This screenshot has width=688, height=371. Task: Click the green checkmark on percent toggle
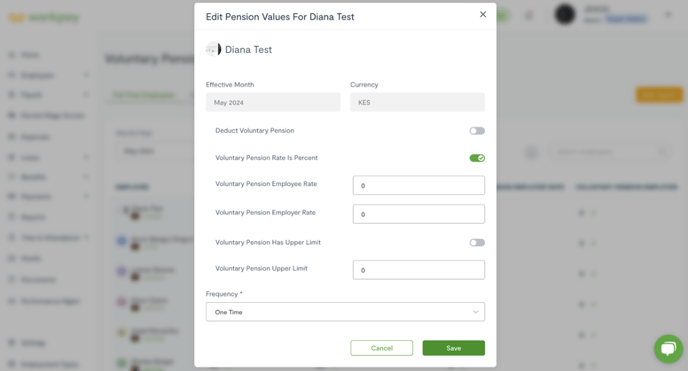(481, 158)
